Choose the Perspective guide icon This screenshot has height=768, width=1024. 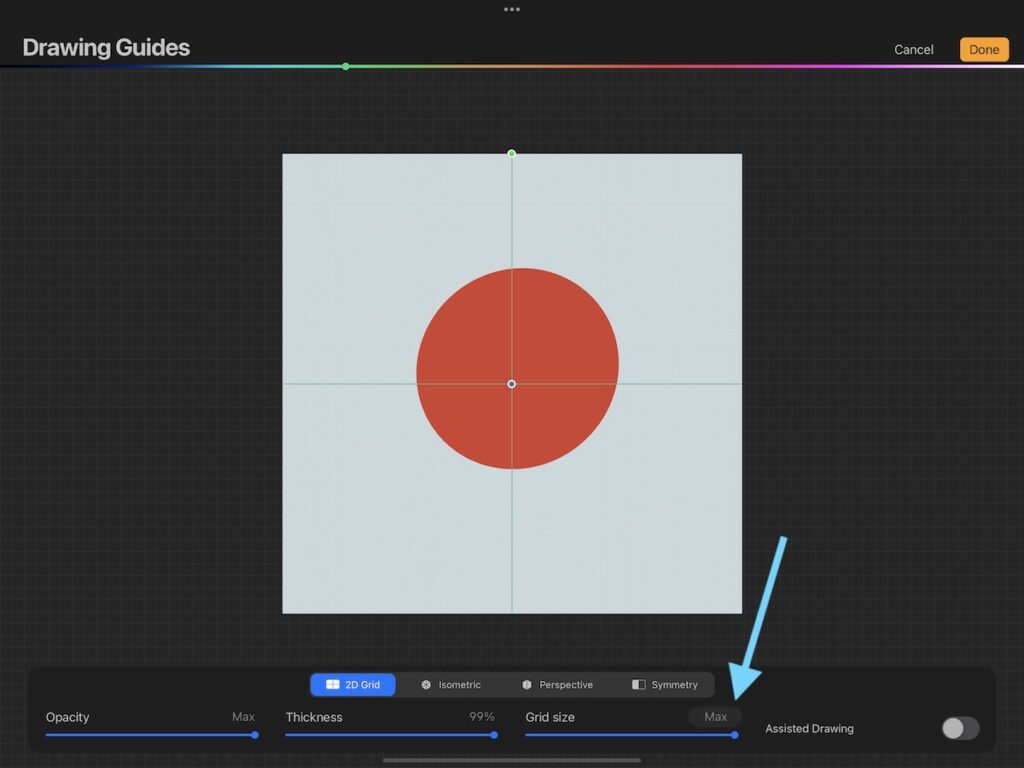pos(526,685)
